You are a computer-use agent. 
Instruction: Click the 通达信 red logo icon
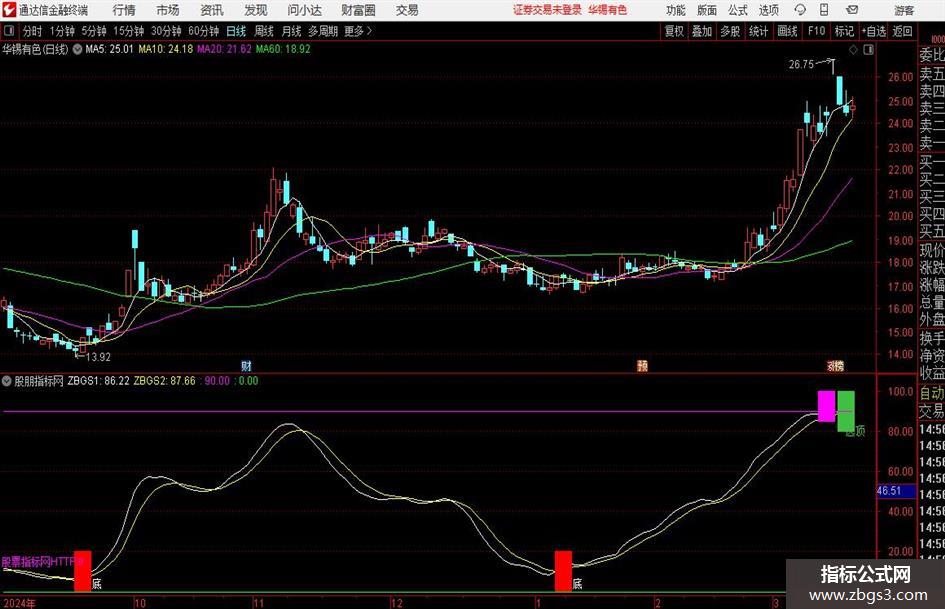(9, 10)
